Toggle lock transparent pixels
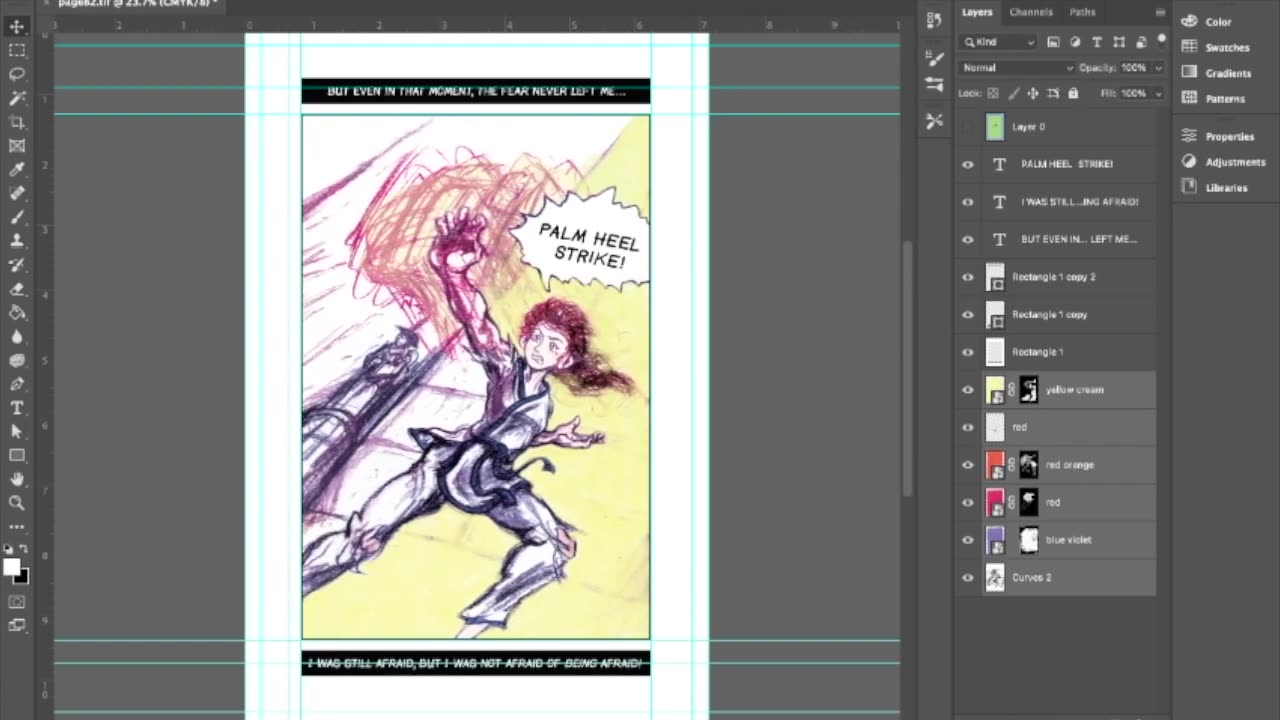 tap(993, 93)
